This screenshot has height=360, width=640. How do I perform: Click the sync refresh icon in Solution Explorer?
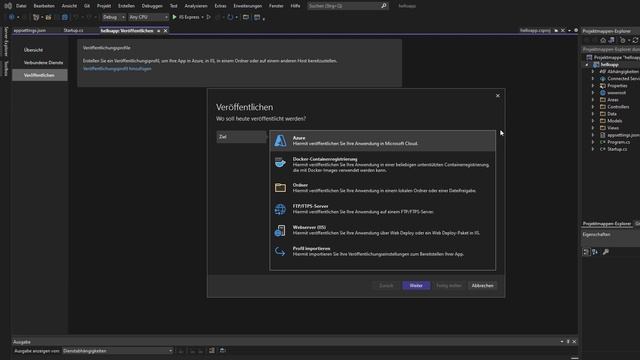pos(636,40)
